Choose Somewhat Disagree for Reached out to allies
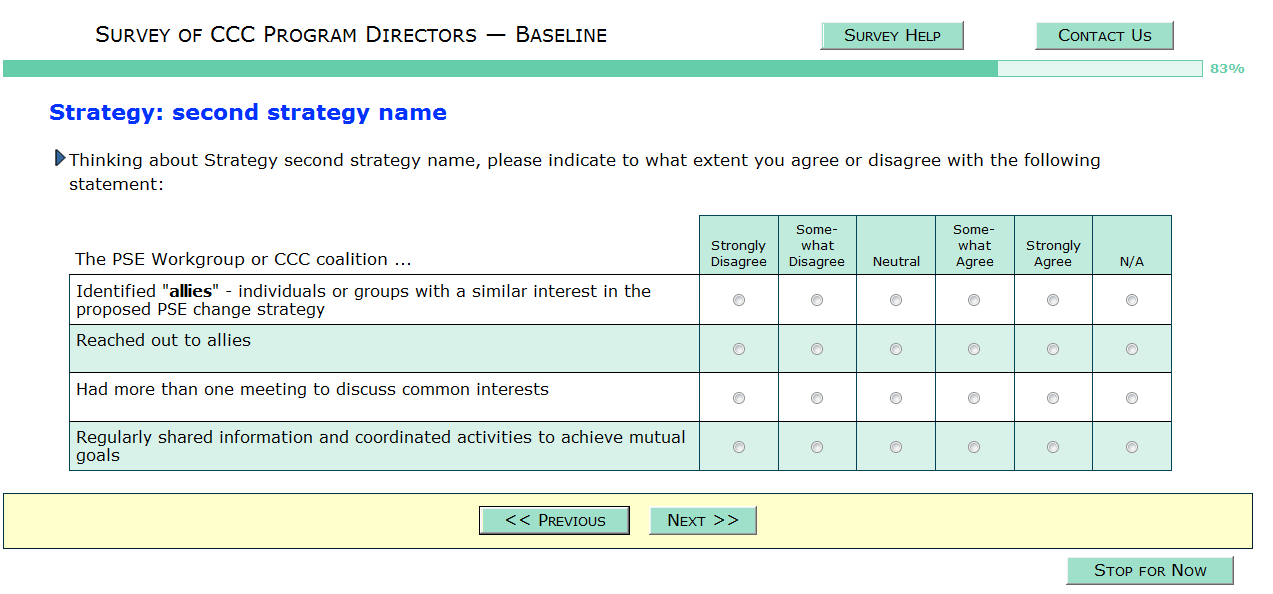The height and width of the screenshot is (594, 1273). coord(817,349)
